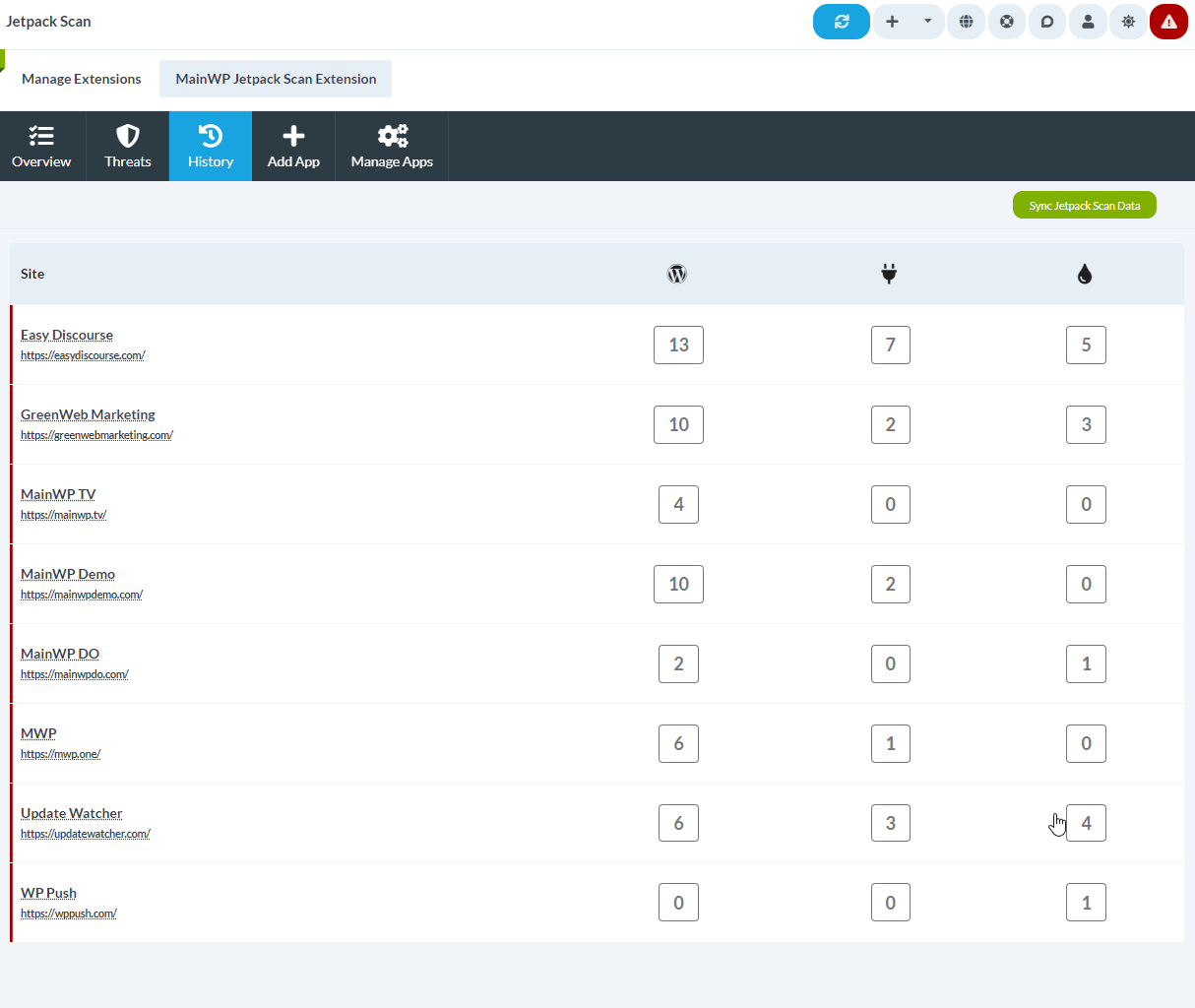Open the settings gear icon
Viewport: 1195px width, 1008px height.
(1128, 21)
